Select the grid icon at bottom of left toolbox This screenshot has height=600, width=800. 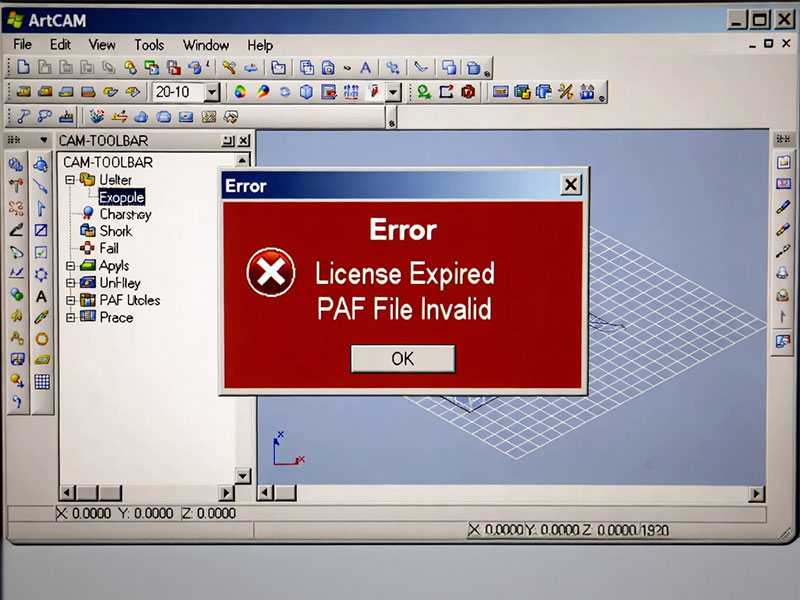[42, 381]
